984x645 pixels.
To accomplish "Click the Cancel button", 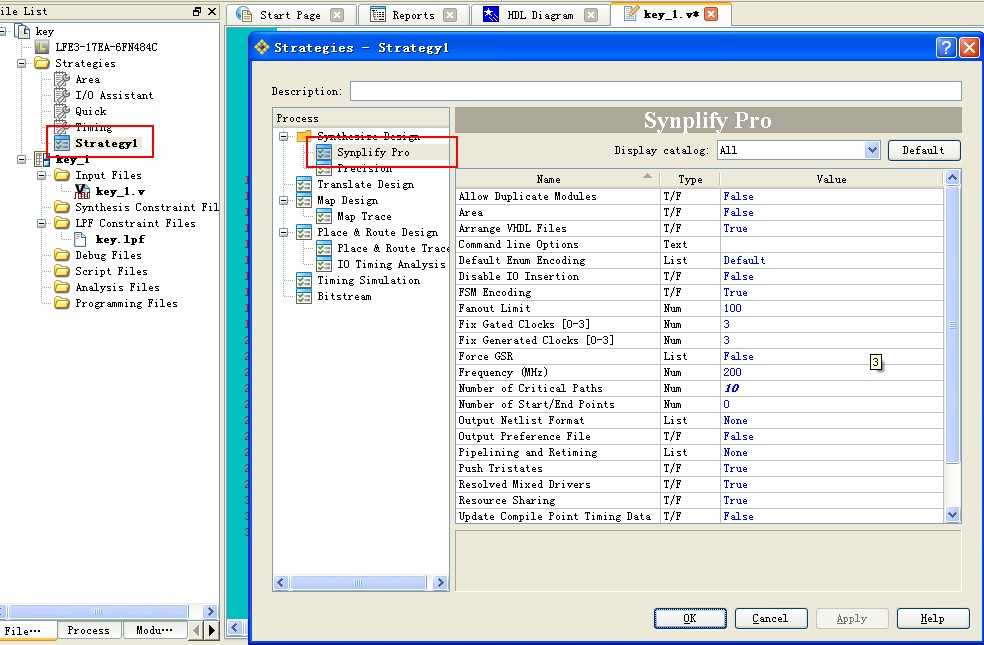I will pyautogui.click(x=770, y=619).
